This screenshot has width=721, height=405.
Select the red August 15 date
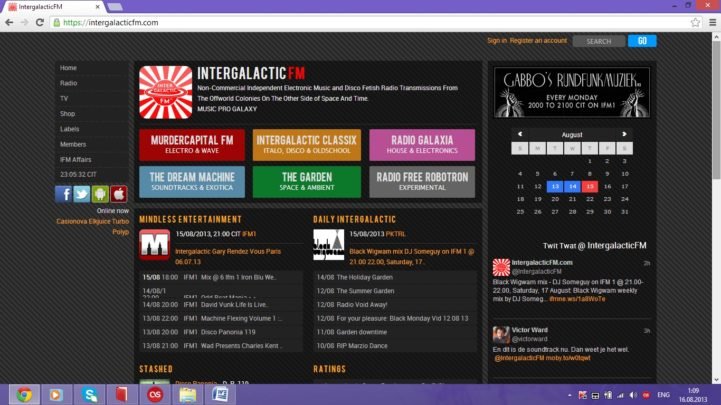[590, 186]
